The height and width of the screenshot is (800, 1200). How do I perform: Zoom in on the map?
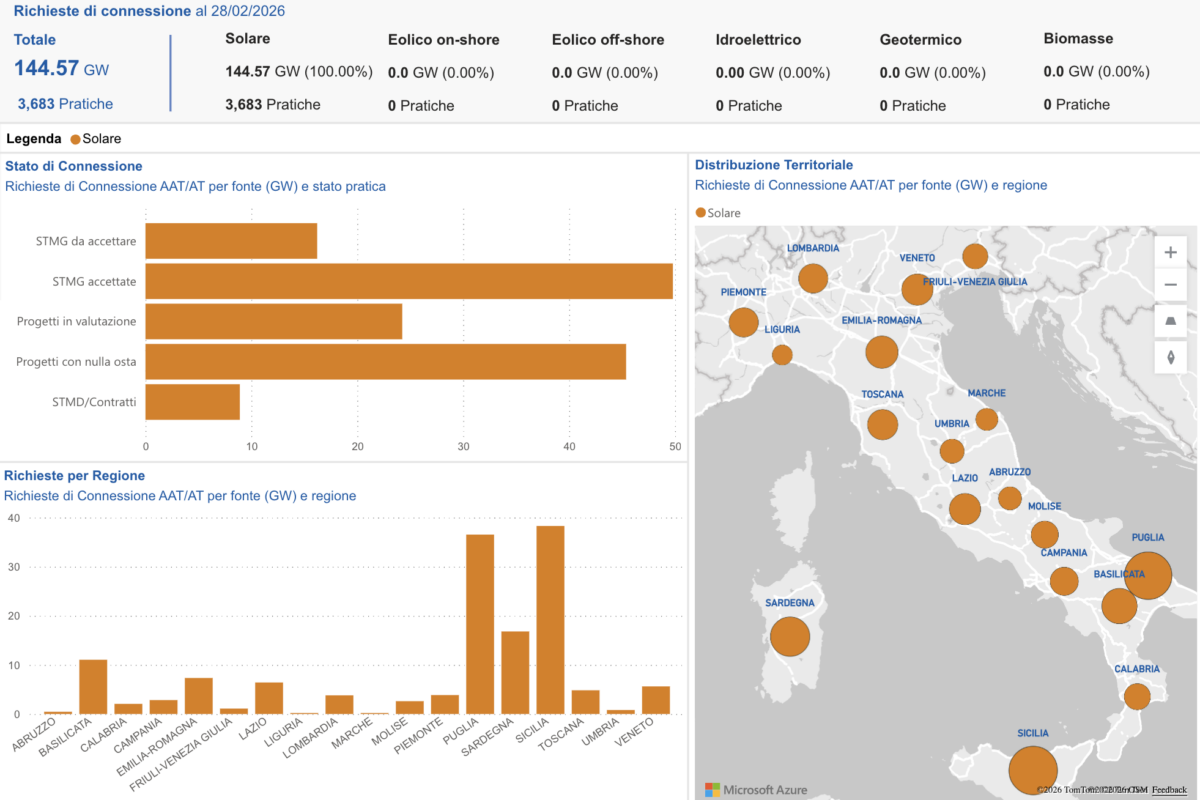[1170, 252]
